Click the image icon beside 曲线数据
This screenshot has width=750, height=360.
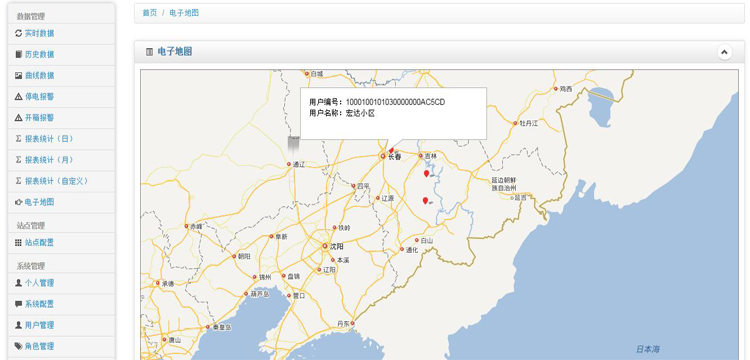click(19, 76)
